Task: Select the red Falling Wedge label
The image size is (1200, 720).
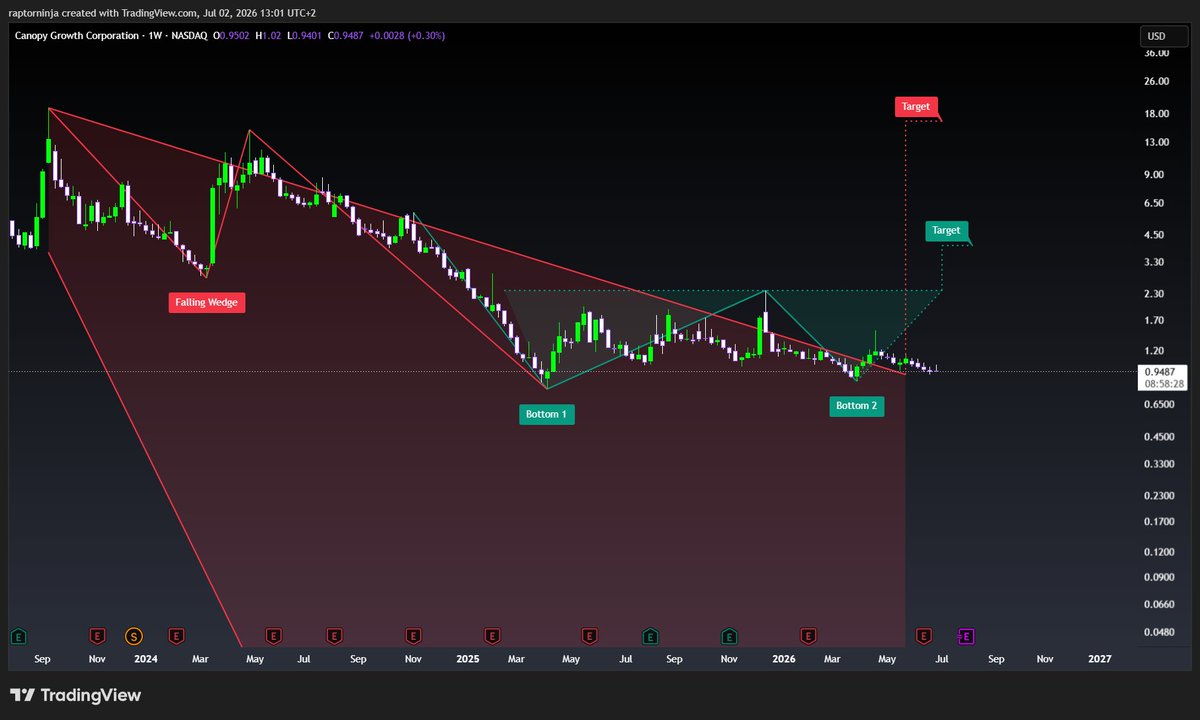Action: 207,302
